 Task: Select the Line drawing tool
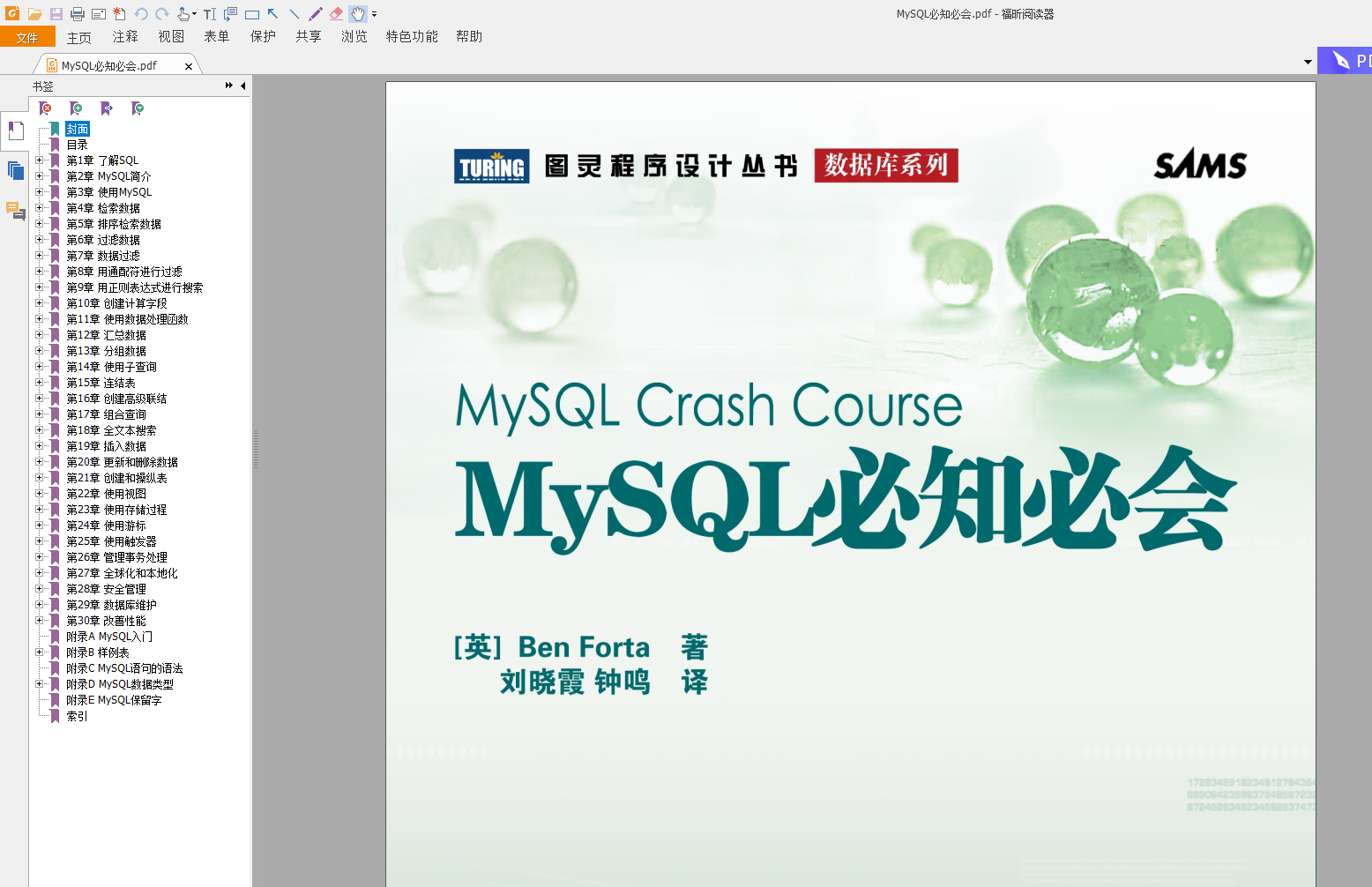tap(295, 14)
